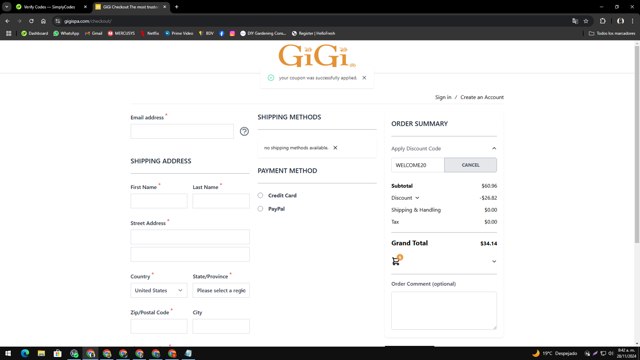Screen dimensions: 640x360
Task: Collapse the Apply Discount Code section
Action: click(x=494, y=149)
